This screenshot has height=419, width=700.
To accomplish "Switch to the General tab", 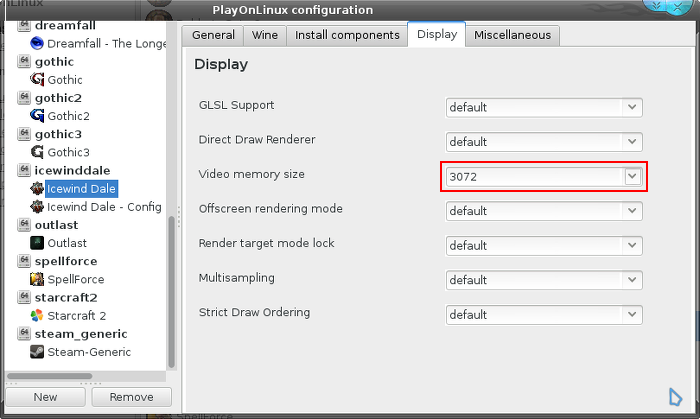I will 213,35.
